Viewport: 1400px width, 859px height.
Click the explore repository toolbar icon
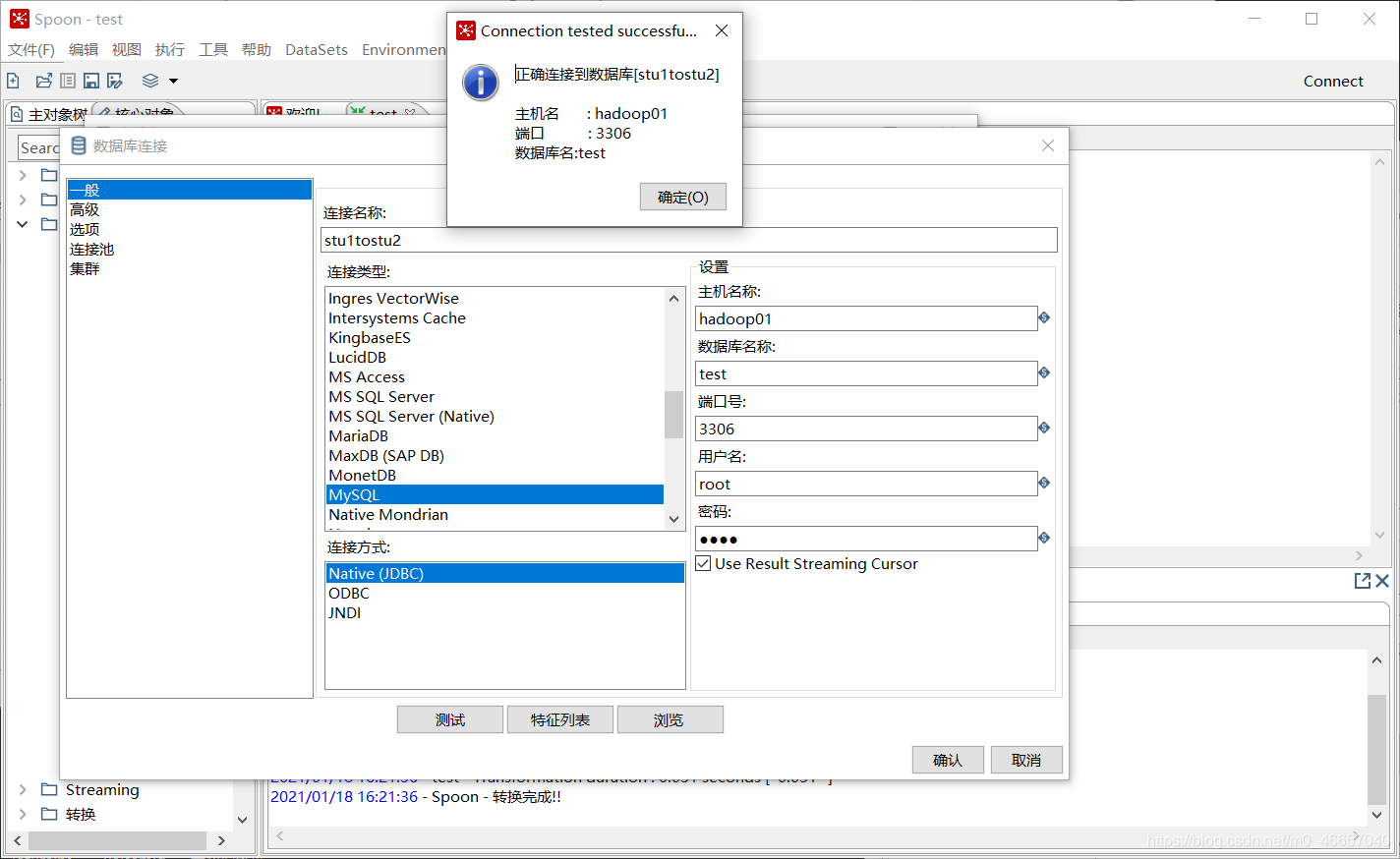tap(68, 81)
